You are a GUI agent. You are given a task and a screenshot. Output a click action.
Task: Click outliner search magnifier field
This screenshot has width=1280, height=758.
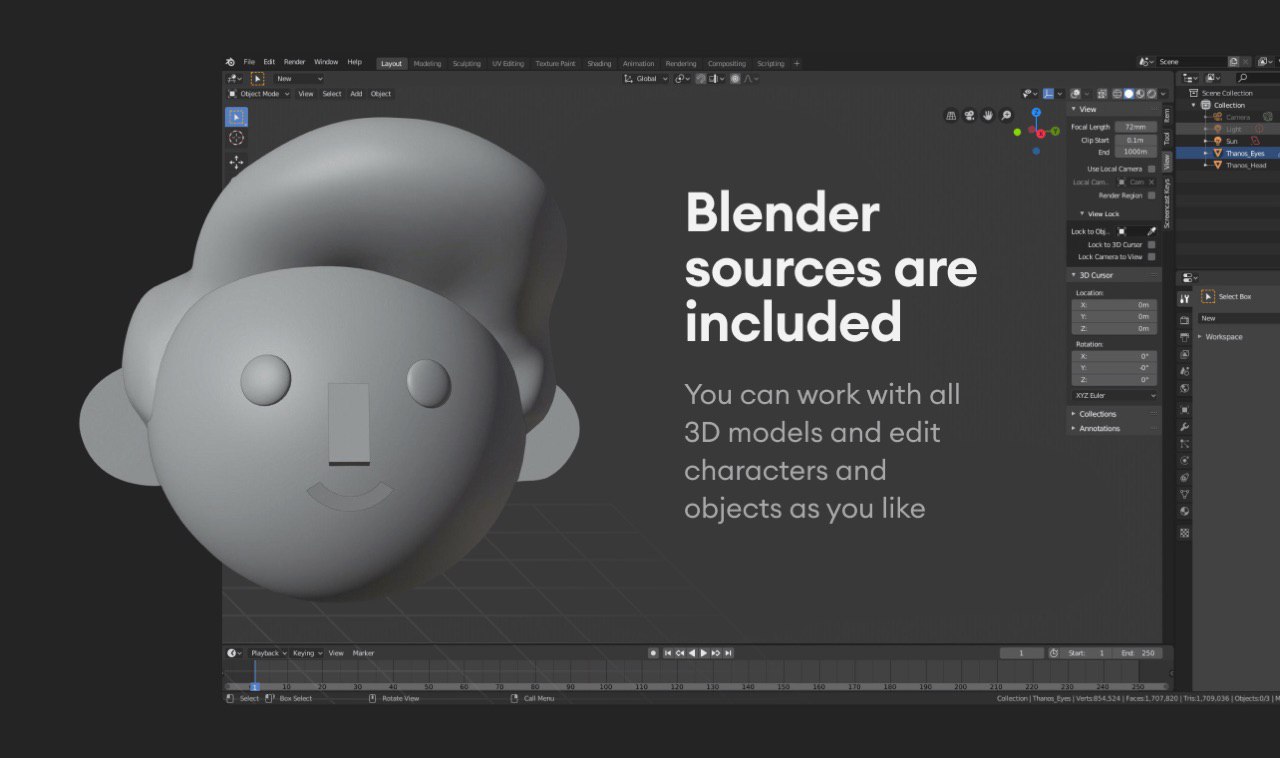(x=1257, y=77)
